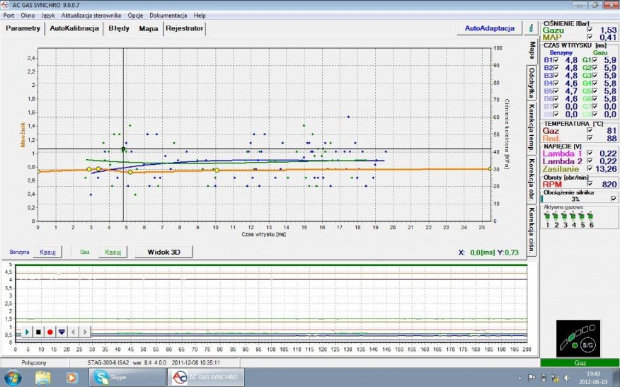Click the play button in recorder controls
The width and height of the screenshot is (620, 387).
[x=27, y=332]
